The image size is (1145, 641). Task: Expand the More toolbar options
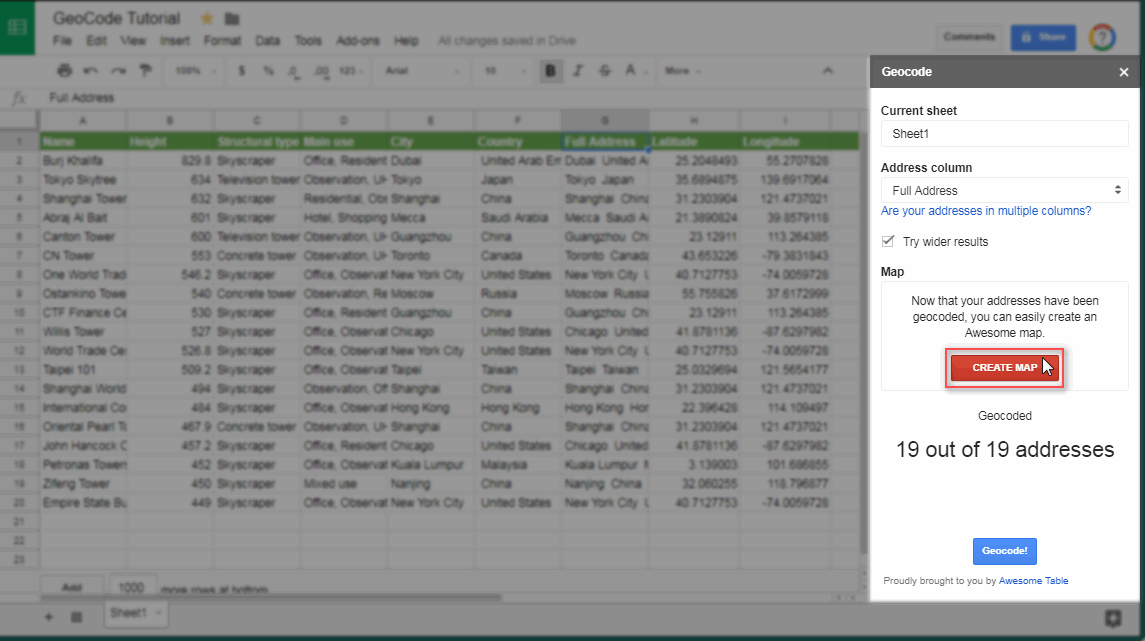(x=683, y=71)
